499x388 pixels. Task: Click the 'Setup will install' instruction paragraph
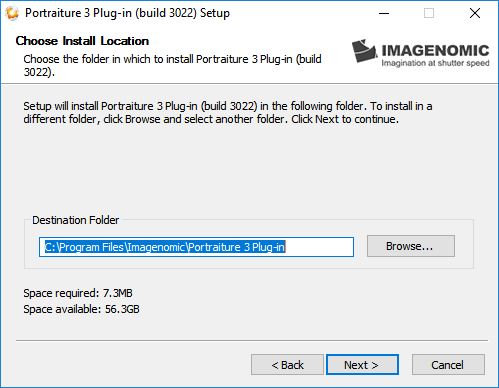(x=228, y=113)
